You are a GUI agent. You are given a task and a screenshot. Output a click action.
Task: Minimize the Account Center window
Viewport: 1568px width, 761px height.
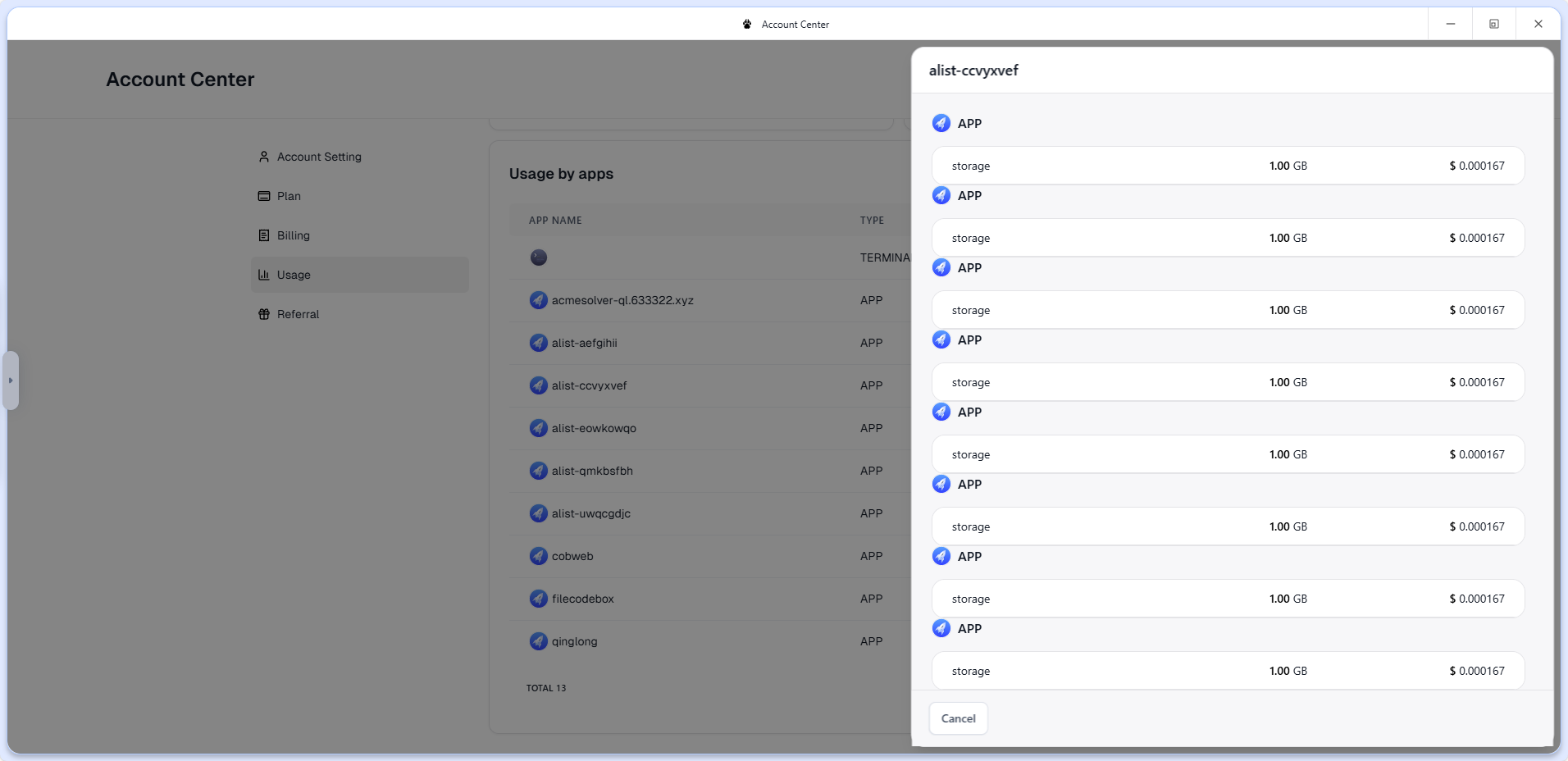click(1450, 24)
